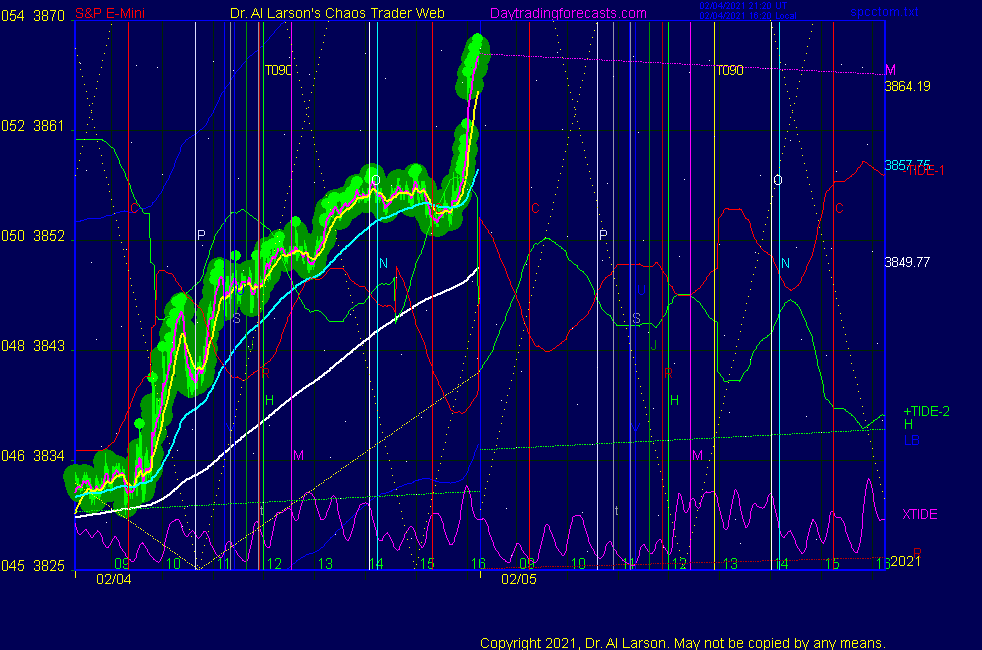The height and width of the screenshot is (650, 982).
Task: Click the 3857.75 cyan price value
Action: coord(905,164)
